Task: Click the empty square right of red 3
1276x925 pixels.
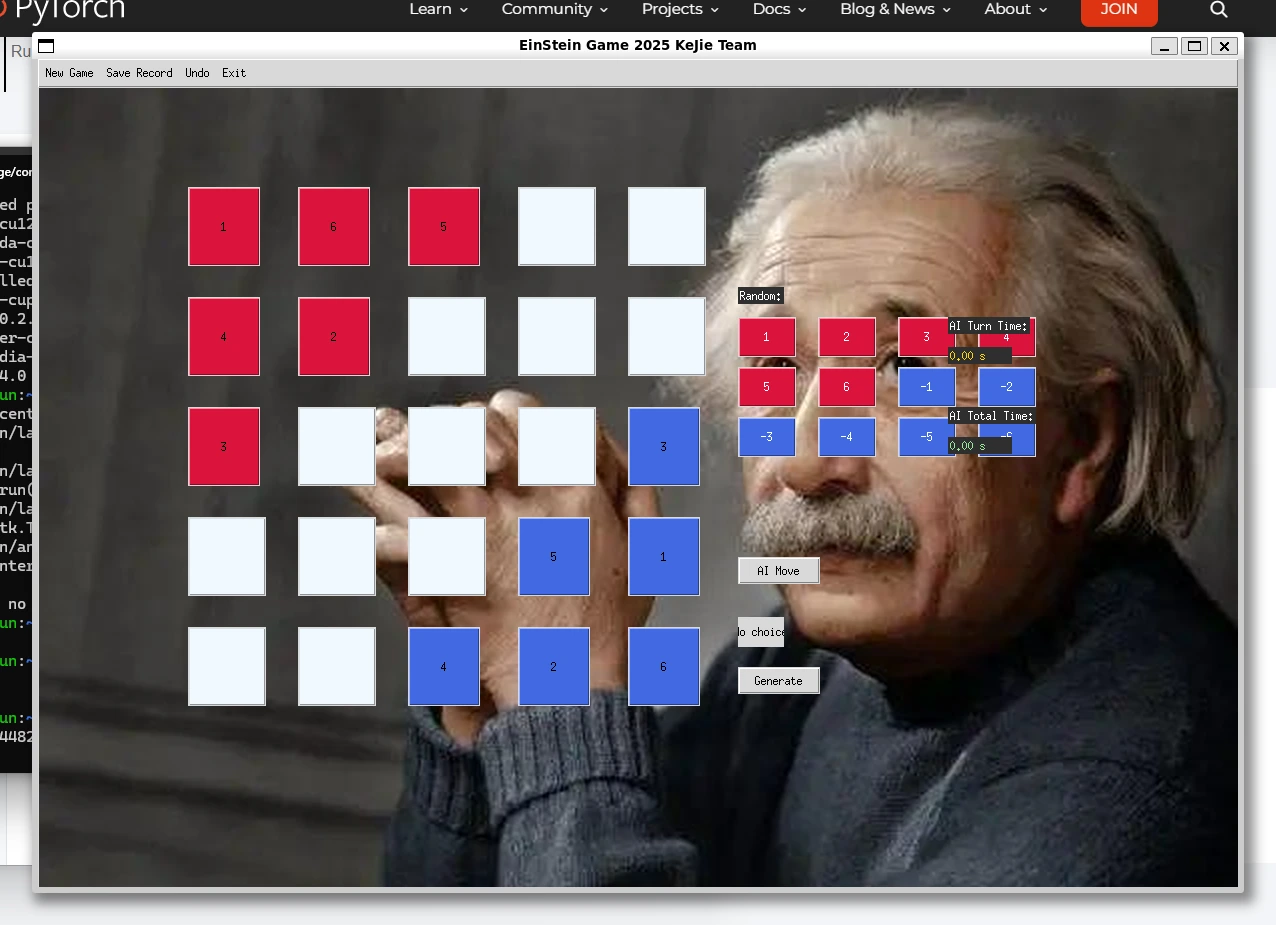Action: coord(337,447)
